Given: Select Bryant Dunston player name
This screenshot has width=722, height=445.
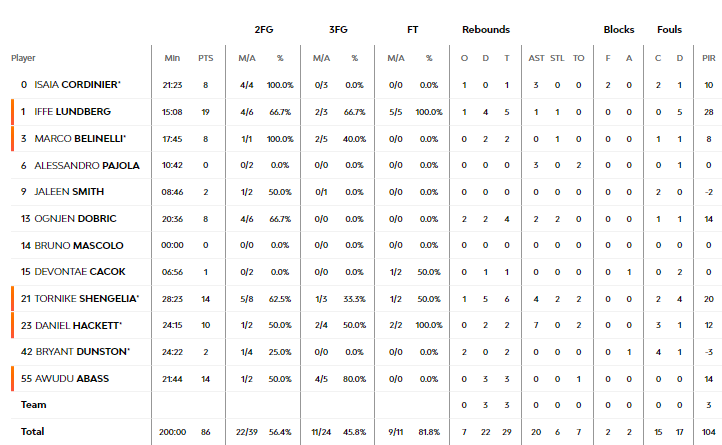Looking at the screenshot, I should tap(83, 351).
